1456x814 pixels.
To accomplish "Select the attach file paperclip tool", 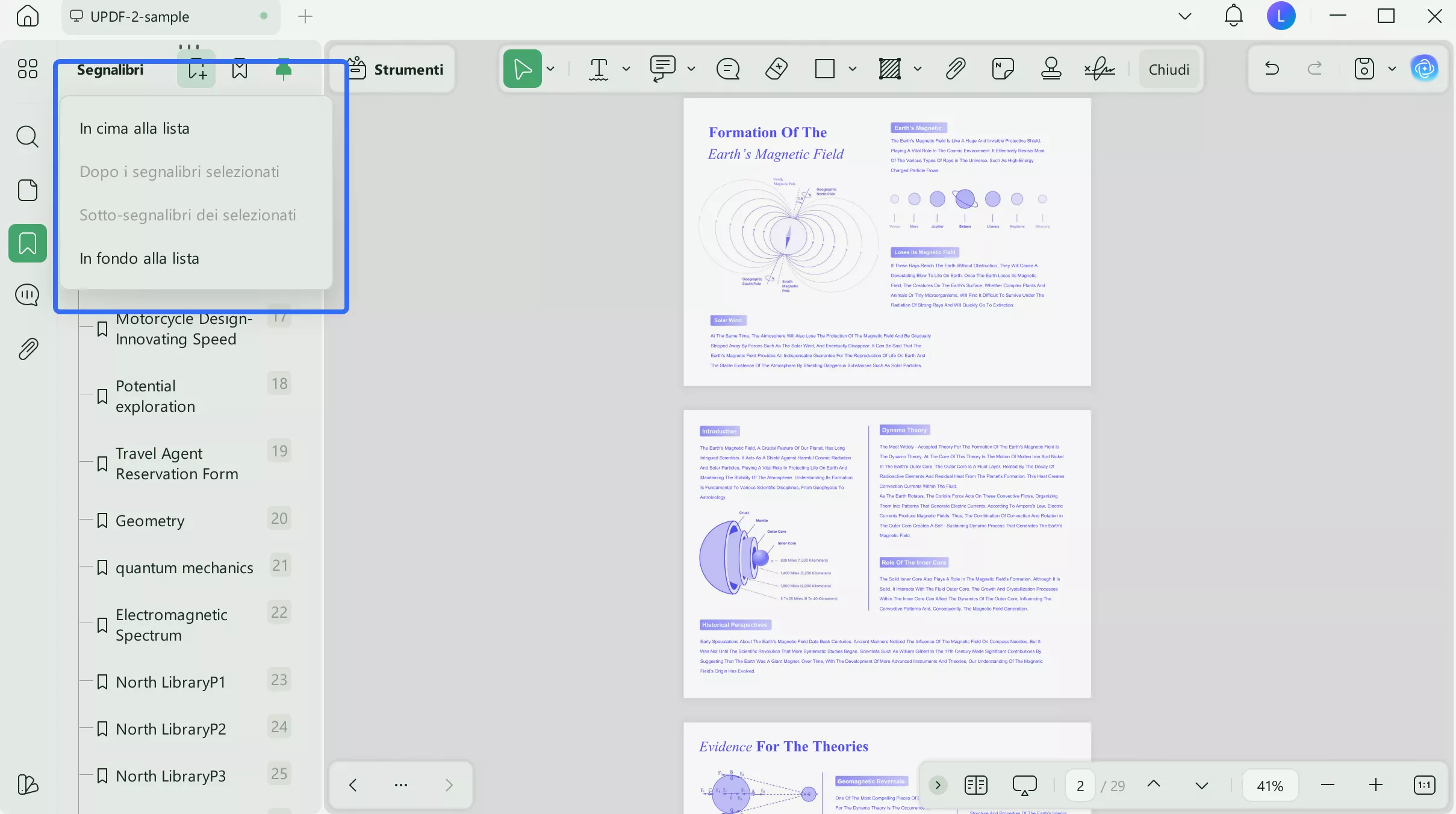I will click(x=956, y=69).
